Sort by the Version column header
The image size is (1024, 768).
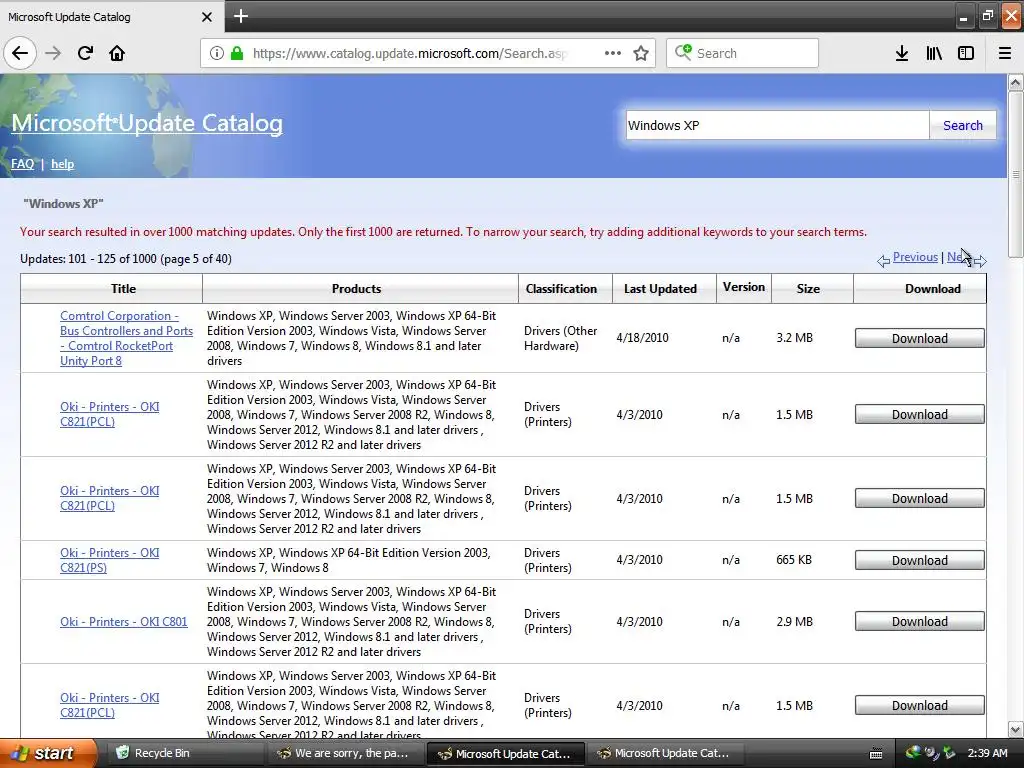(x=744, y=287)
